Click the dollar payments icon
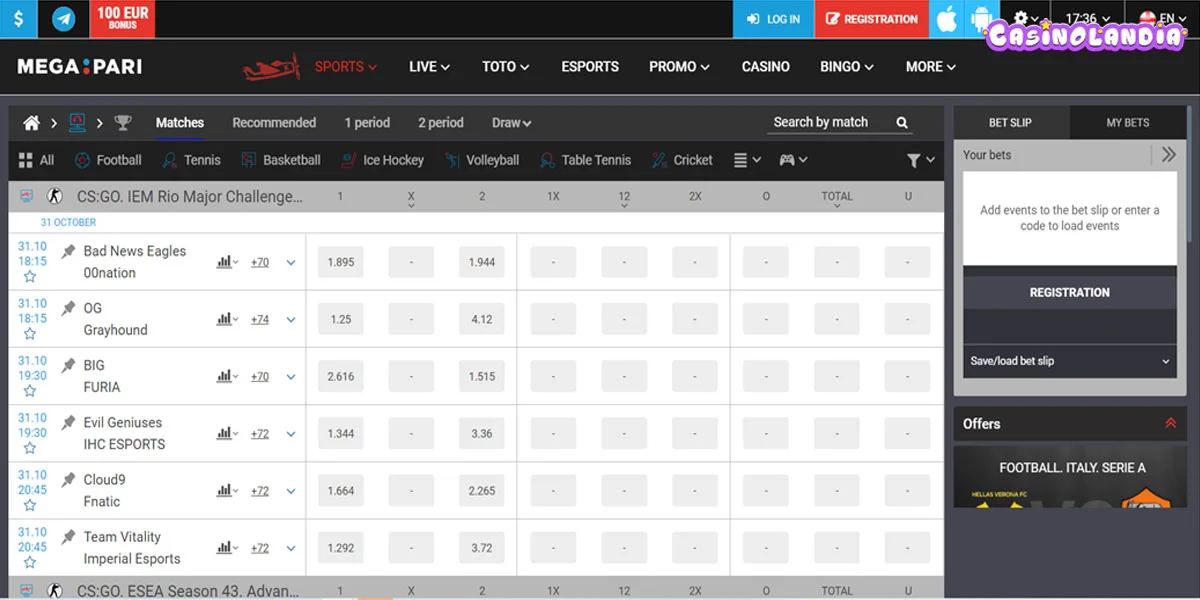Image resolution: width=1200 pixels, height=600 pixels. pos(19,19)
